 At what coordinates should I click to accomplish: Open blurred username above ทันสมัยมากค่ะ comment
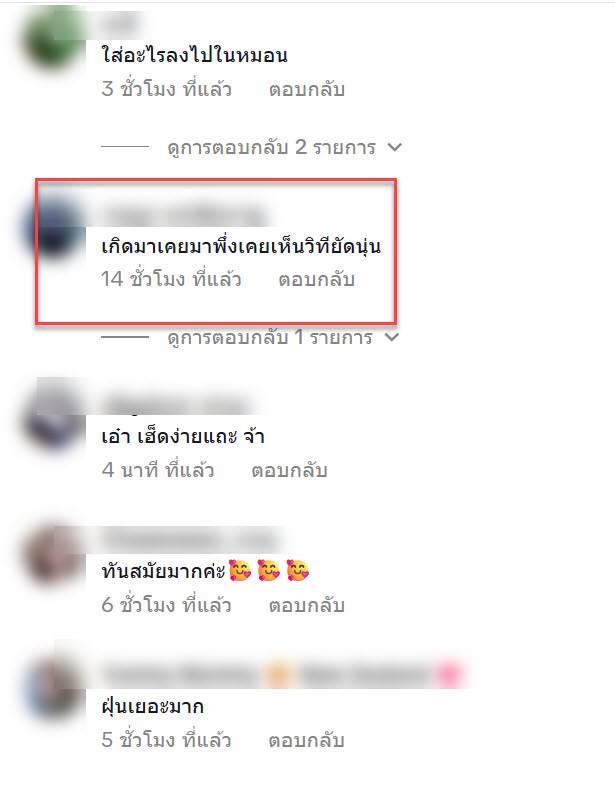(x=189, y=540)
